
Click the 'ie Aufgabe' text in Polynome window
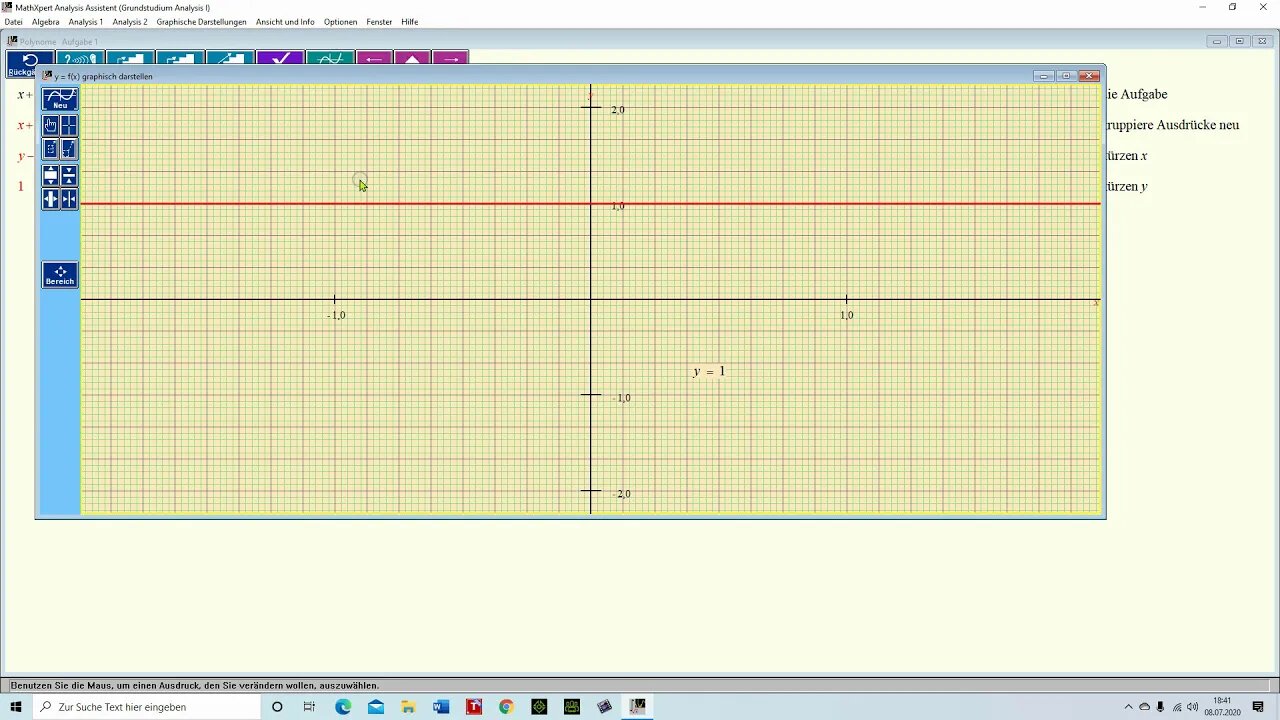1137,94
